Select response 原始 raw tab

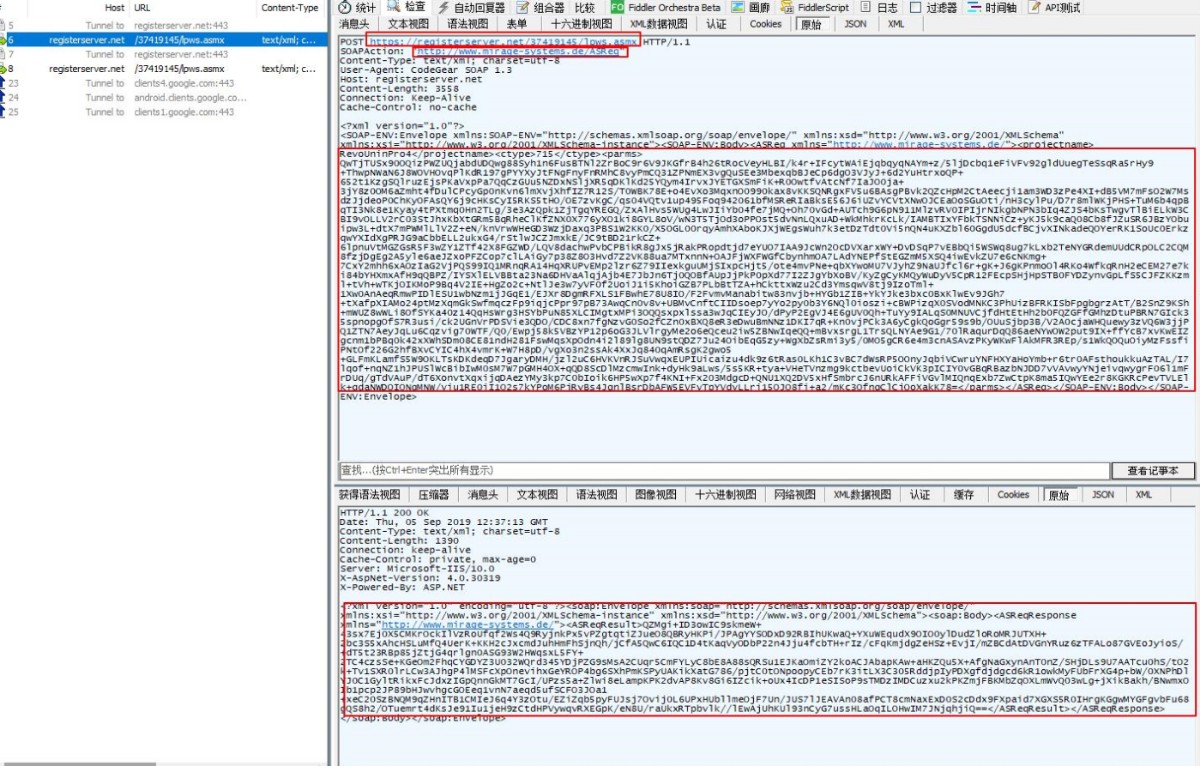click(x=1058, y=495)
